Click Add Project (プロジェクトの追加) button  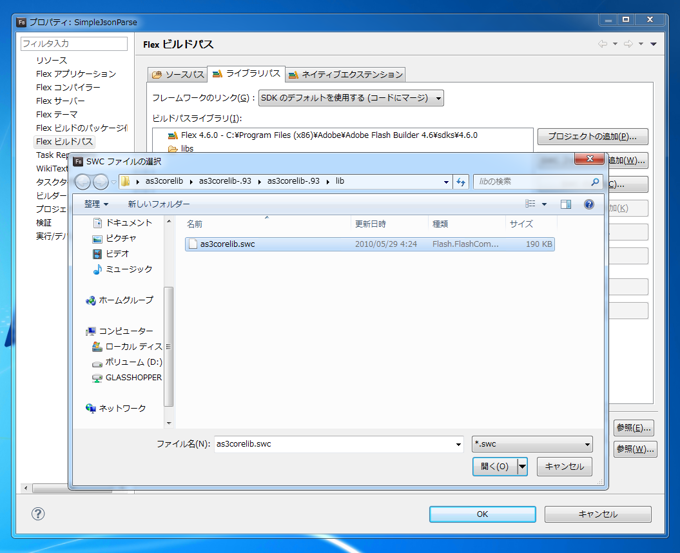(x=593, y=137)
